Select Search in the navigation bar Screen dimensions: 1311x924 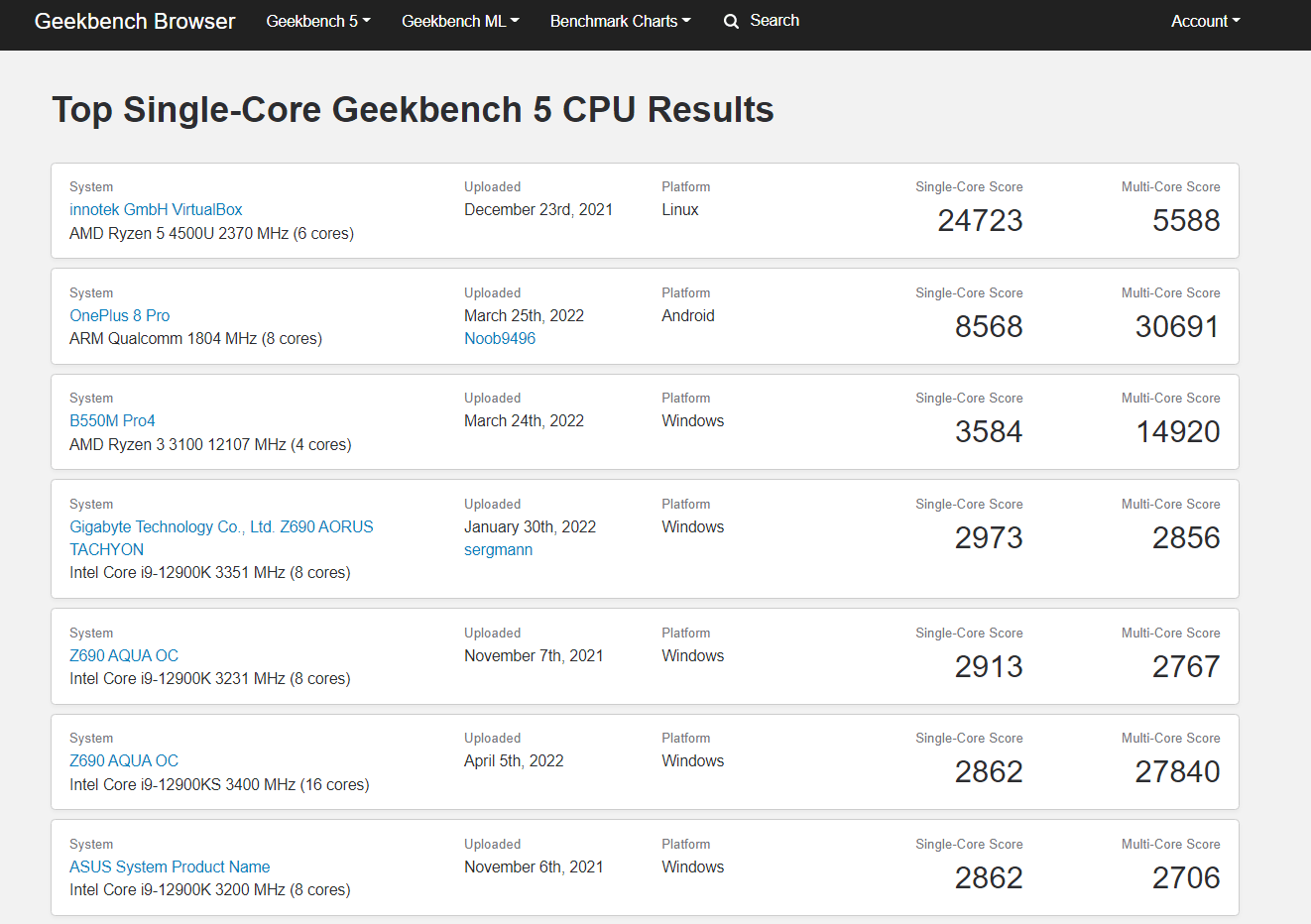[x=774, y=20]
